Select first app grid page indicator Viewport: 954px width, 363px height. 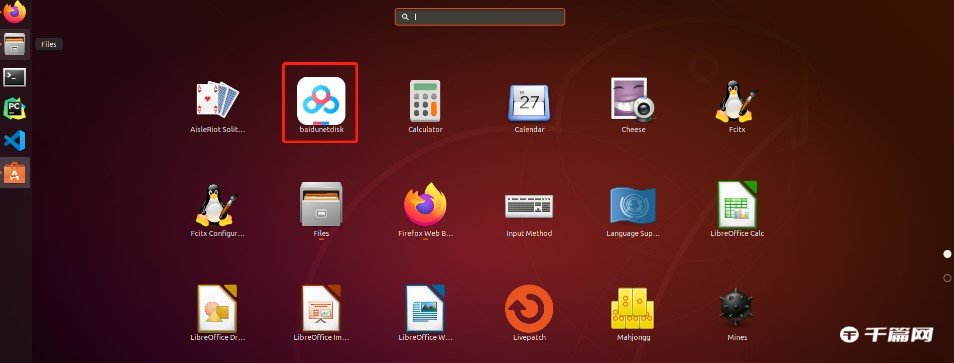point(947,254)
